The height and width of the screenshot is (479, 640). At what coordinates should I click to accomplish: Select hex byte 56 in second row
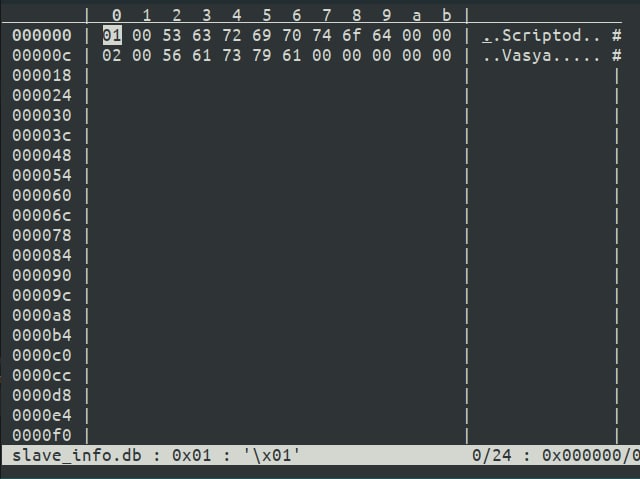[x=171, y=55]
